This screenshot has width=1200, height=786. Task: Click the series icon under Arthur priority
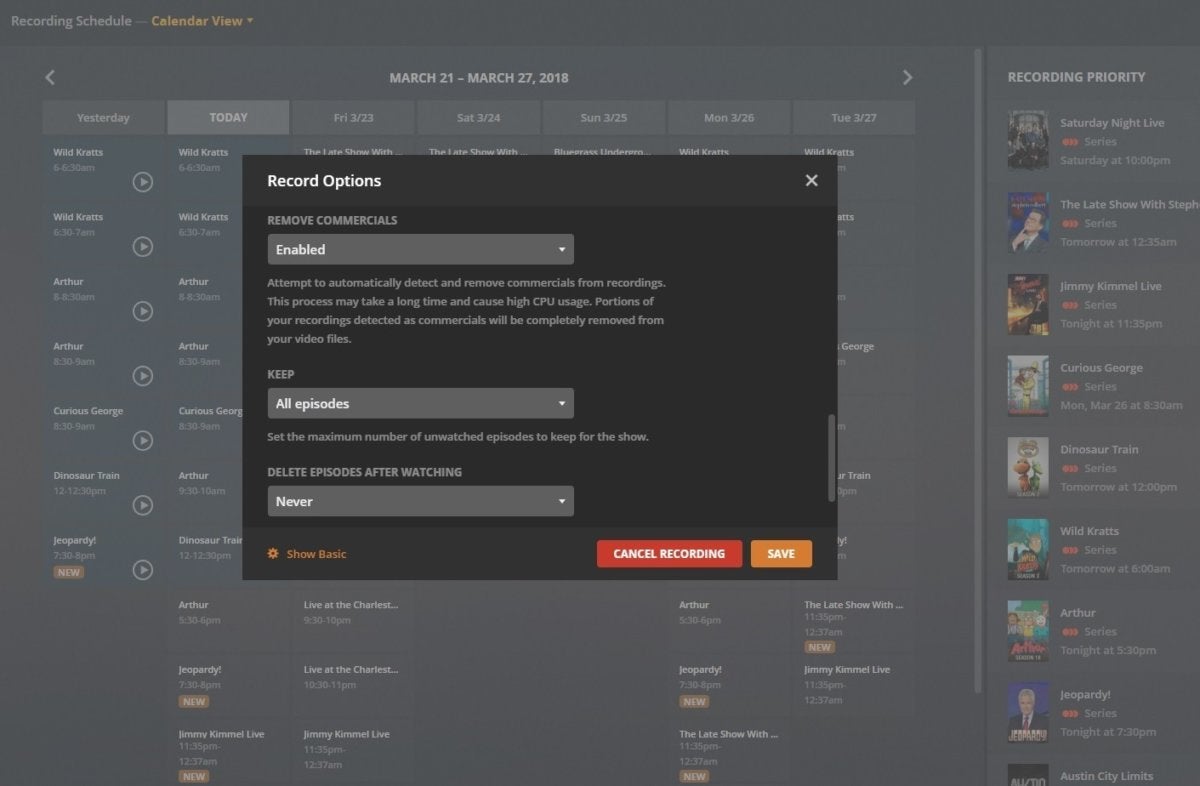(1070, 632)
